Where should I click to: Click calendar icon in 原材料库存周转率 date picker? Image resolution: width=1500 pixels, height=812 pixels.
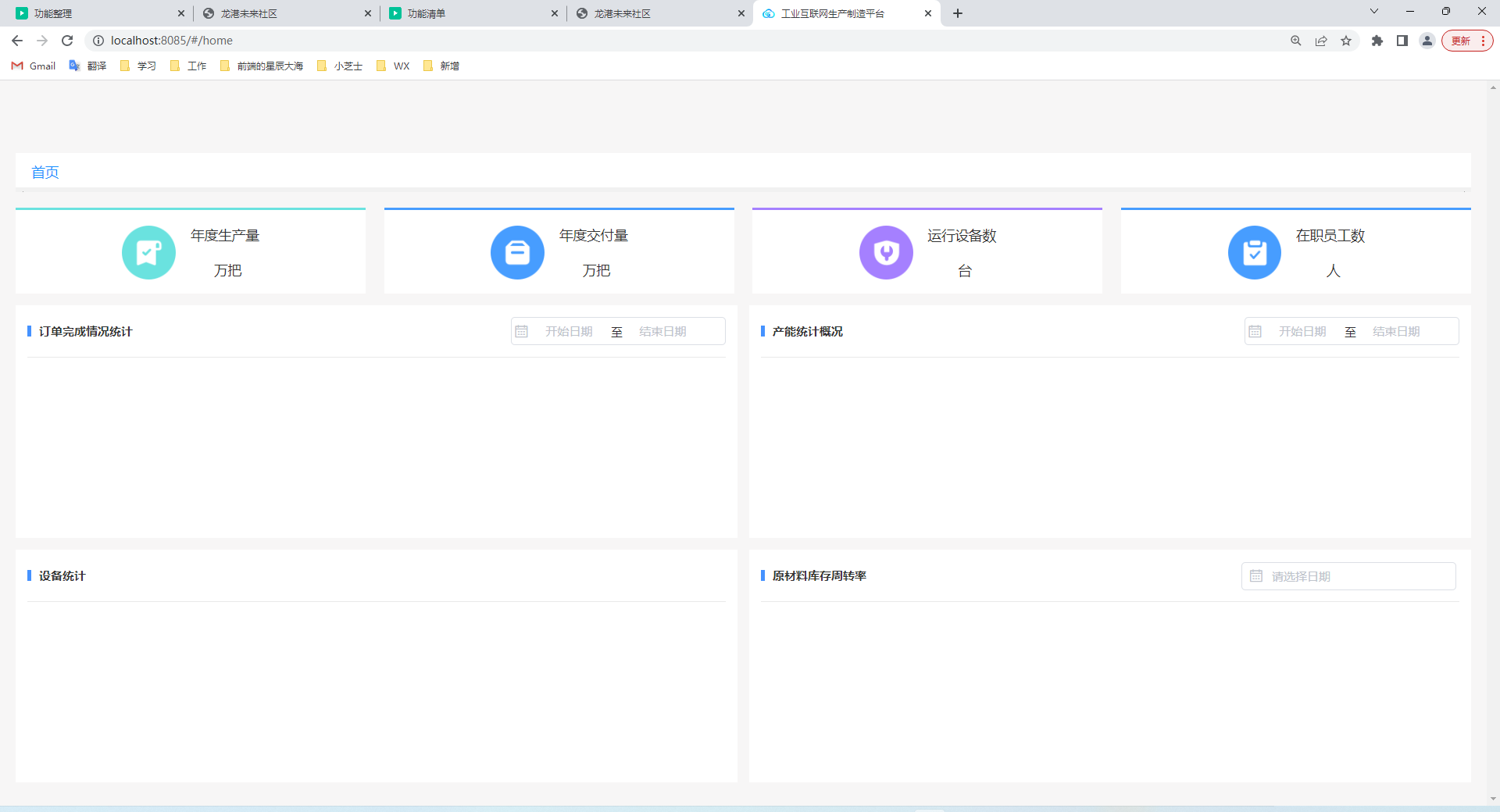tap(1256, 576)
